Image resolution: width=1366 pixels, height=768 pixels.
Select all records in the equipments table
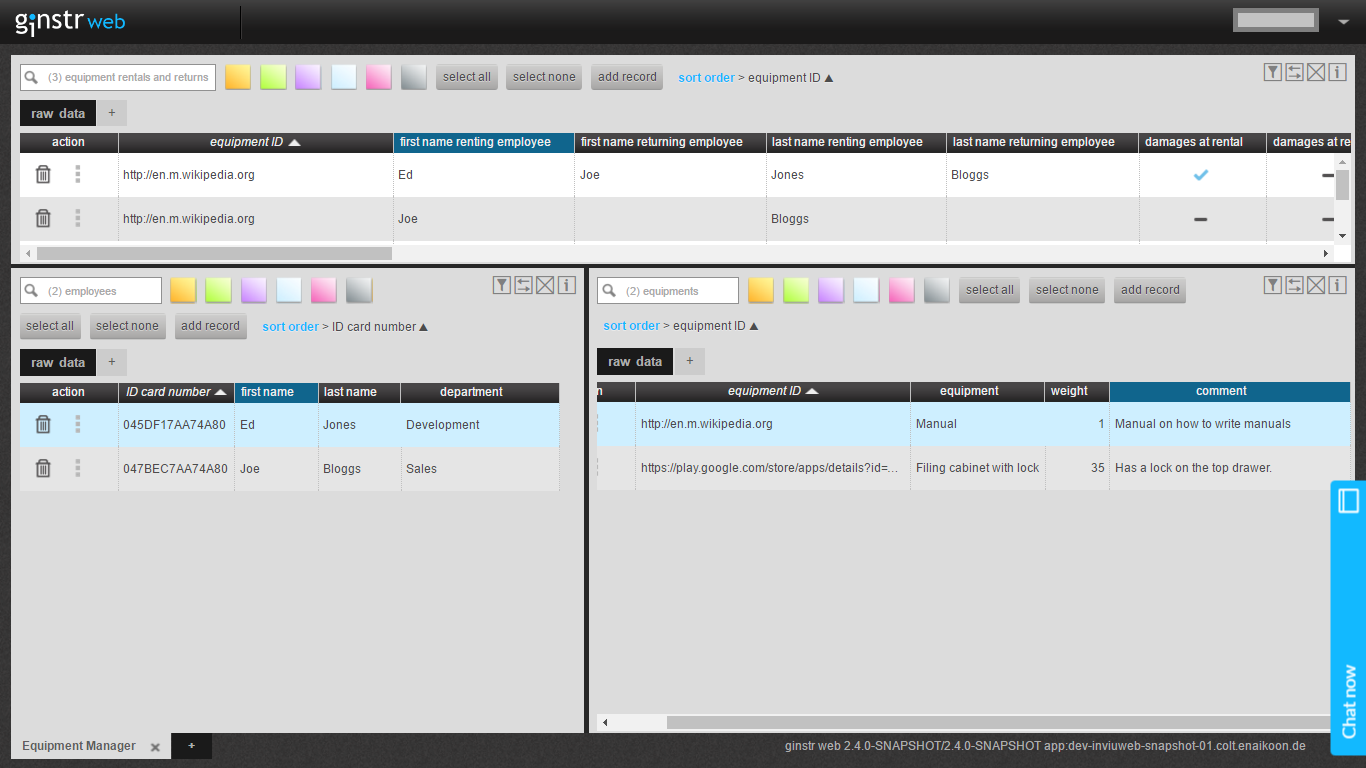(x=989, y=290)
